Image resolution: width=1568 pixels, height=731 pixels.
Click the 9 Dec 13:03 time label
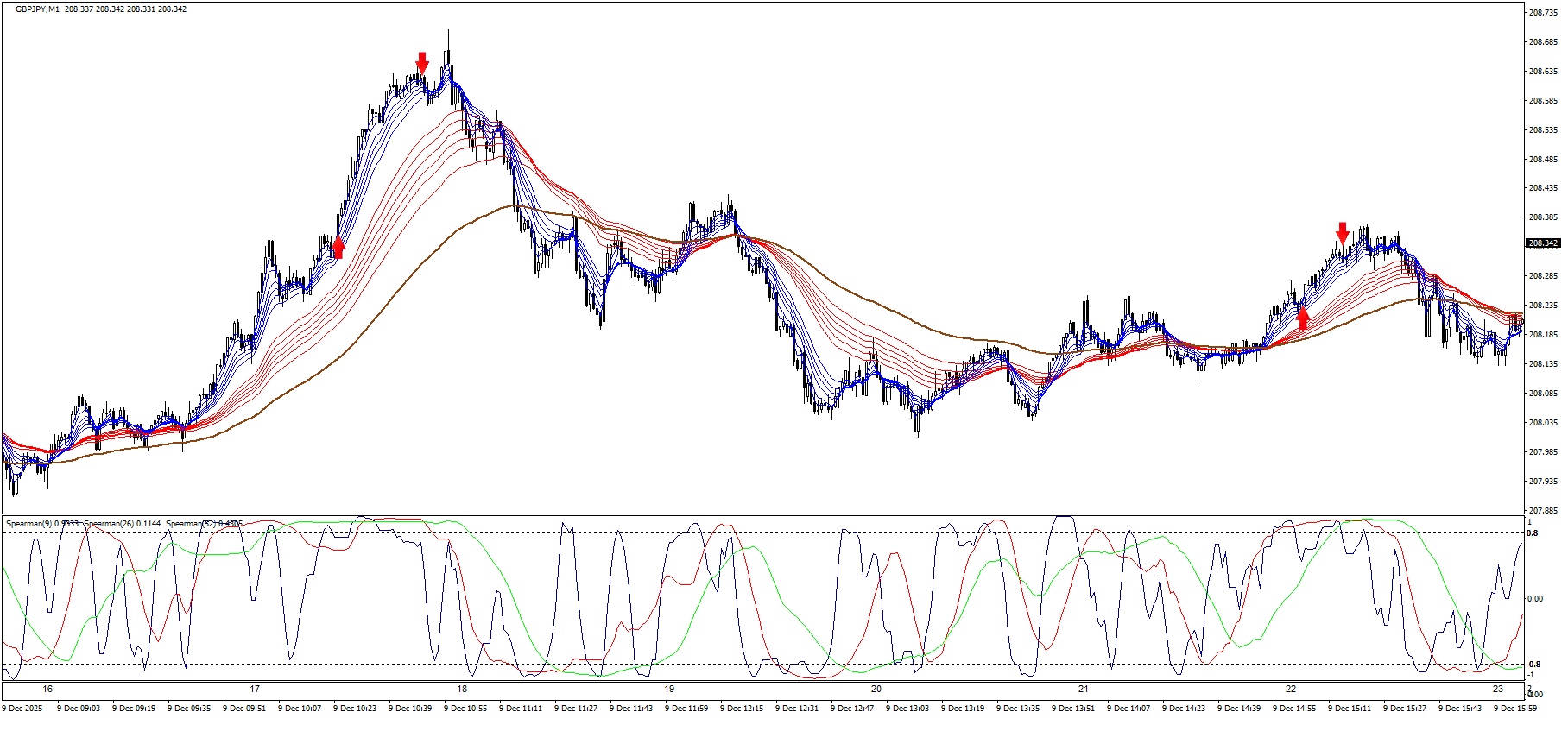click(907, 709)
